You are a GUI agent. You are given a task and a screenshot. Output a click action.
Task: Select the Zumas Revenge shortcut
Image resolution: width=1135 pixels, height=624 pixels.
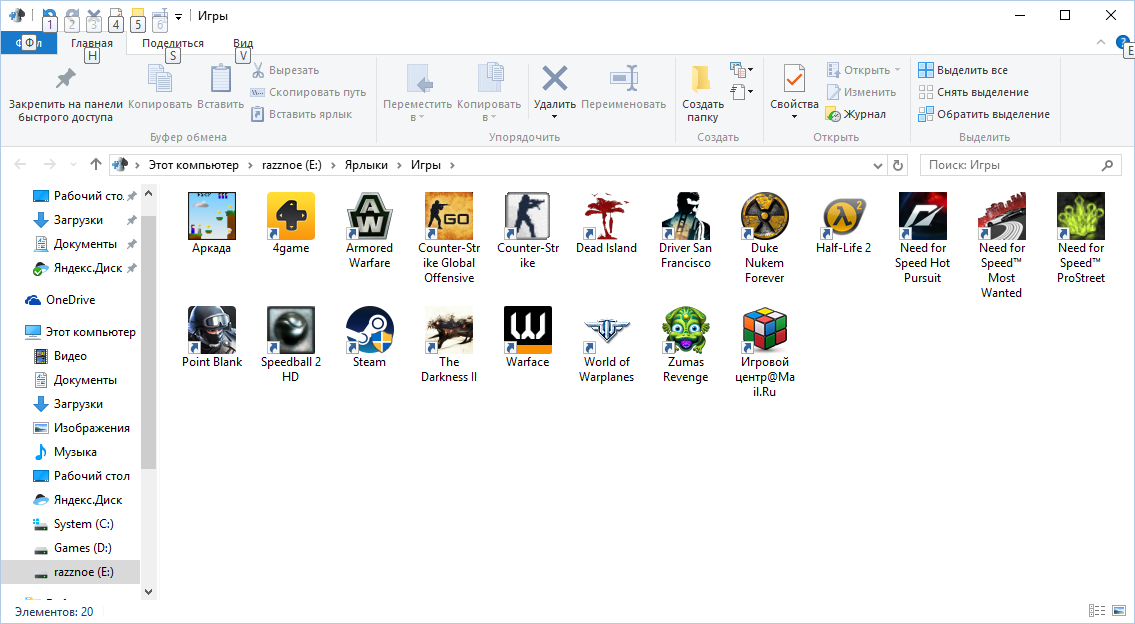click(x=686, y=331)
